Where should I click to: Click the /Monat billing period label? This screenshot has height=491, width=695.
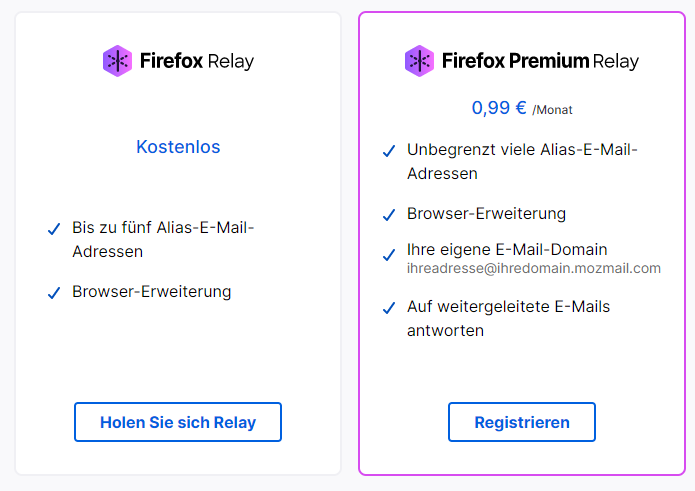(552, 110)
